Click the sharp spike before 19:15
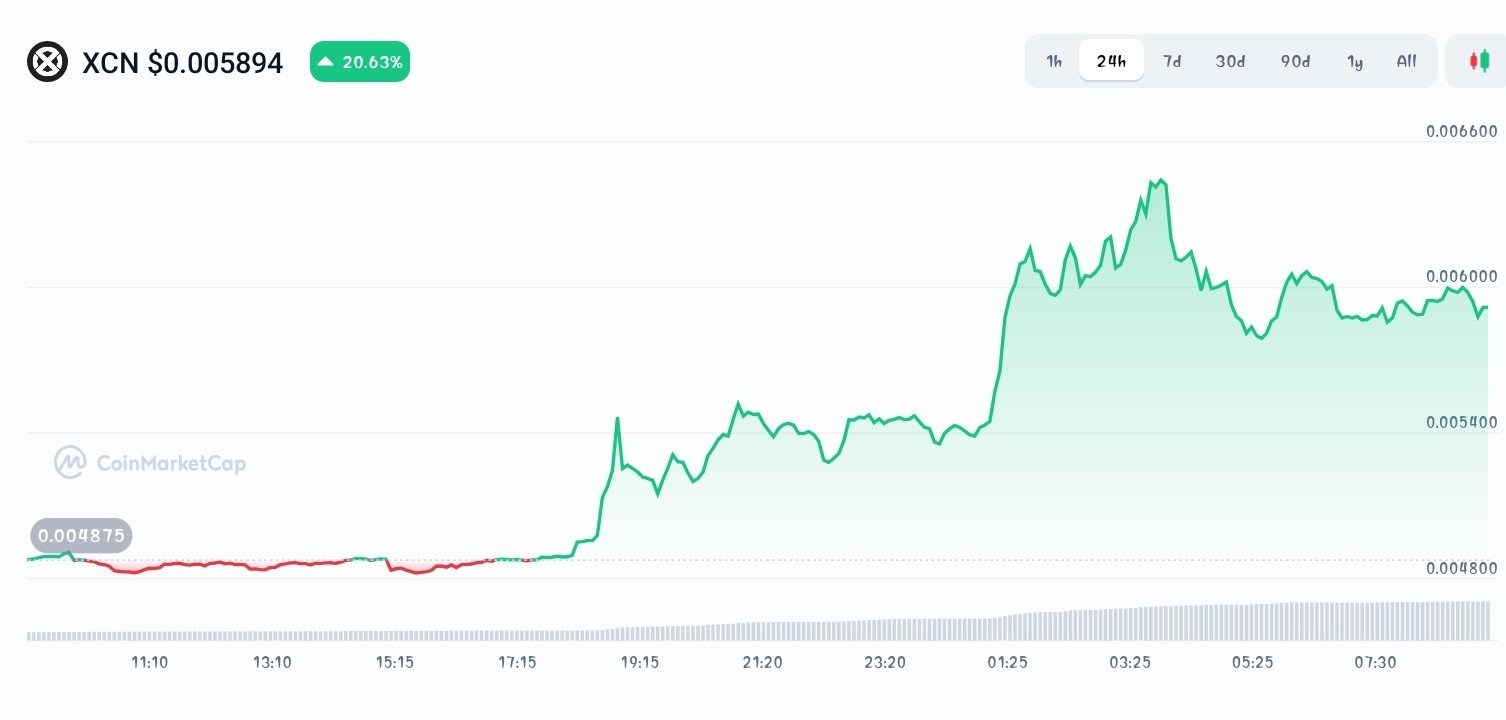 point(617,418)
